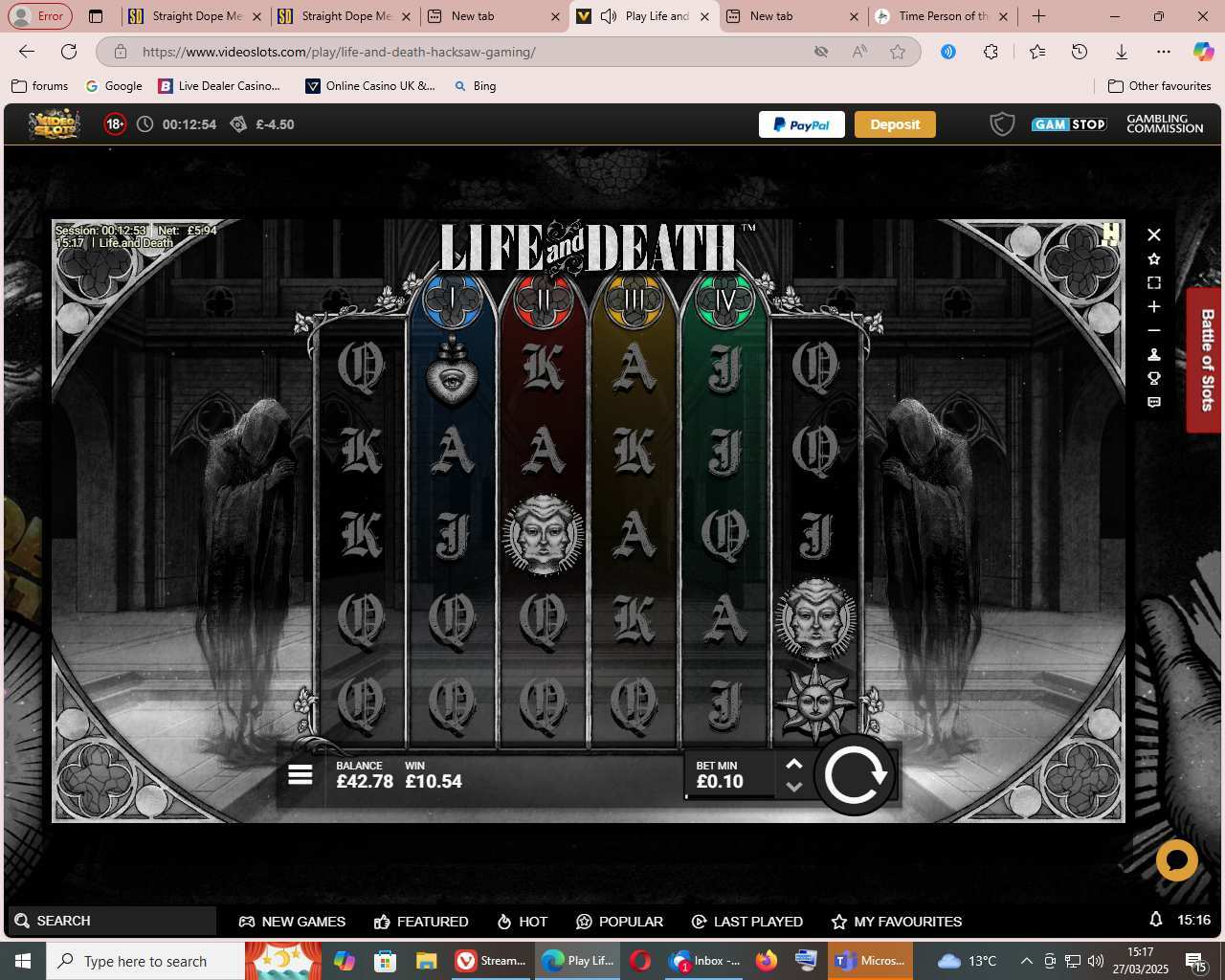Image resolution: width=1225 pixels, height=980 pixels.
Task: Click the PayPal button
Action: pyautogui.click(x=802, y=124)
